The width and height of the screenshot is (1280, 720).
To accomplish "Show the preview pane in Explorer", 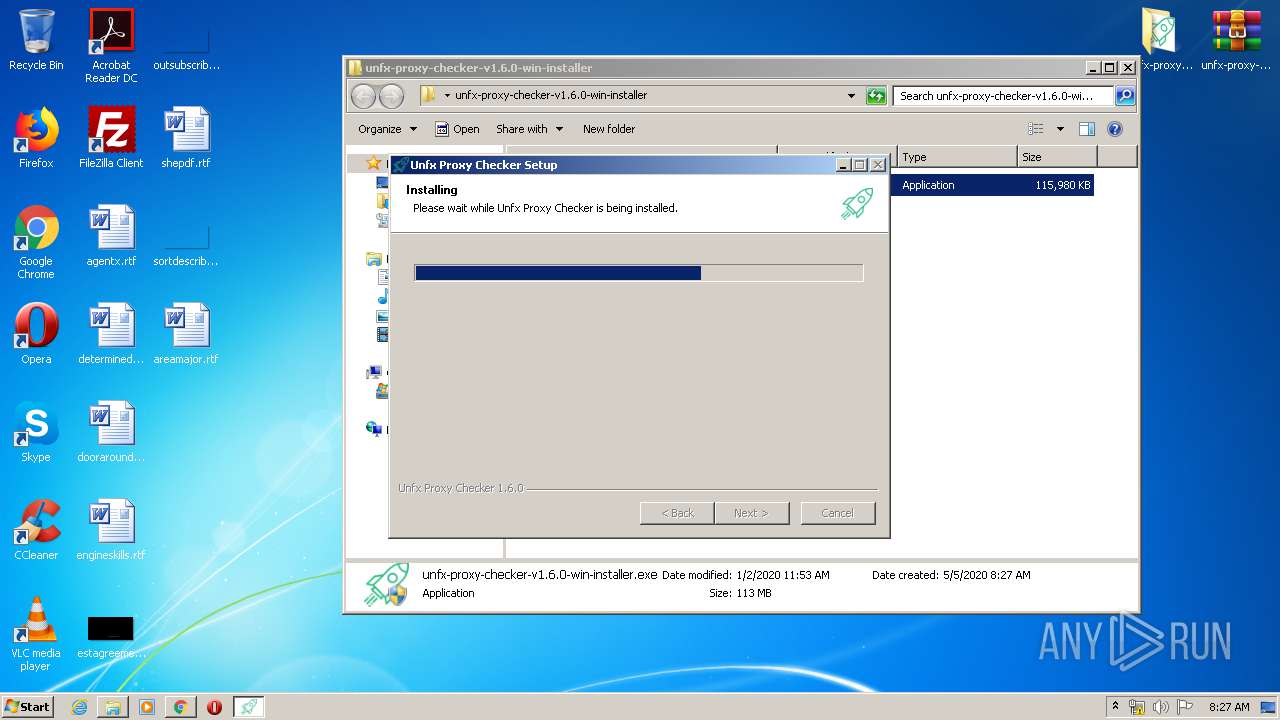I will coord(1087,129).
